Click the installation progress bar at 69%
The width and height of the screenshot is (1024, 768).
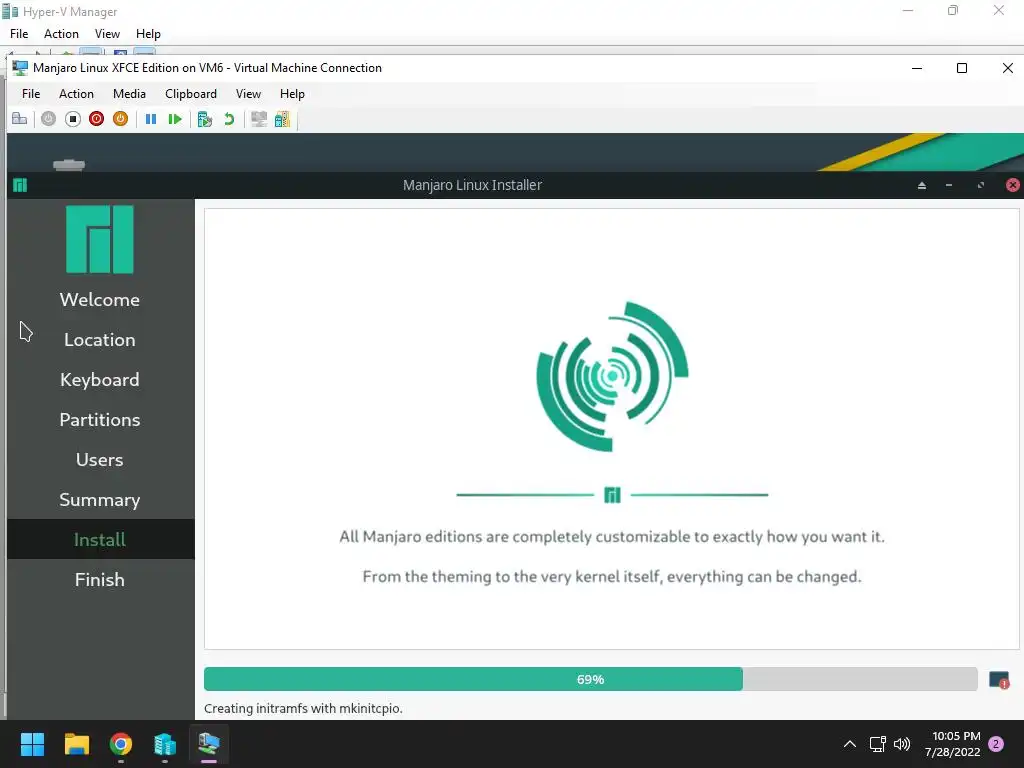pyautogui.click(x=590, y=679)
